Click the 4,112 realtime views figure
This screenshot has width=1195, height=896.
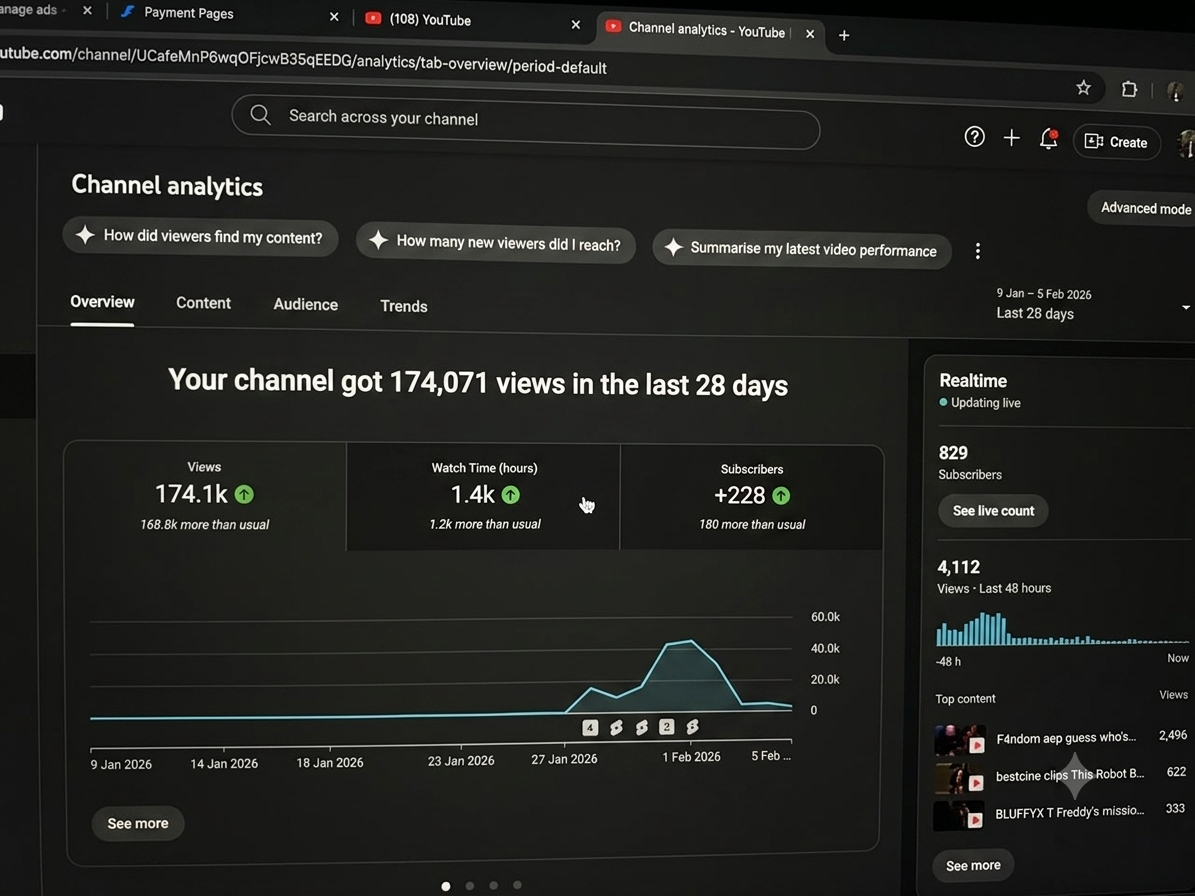959,568
